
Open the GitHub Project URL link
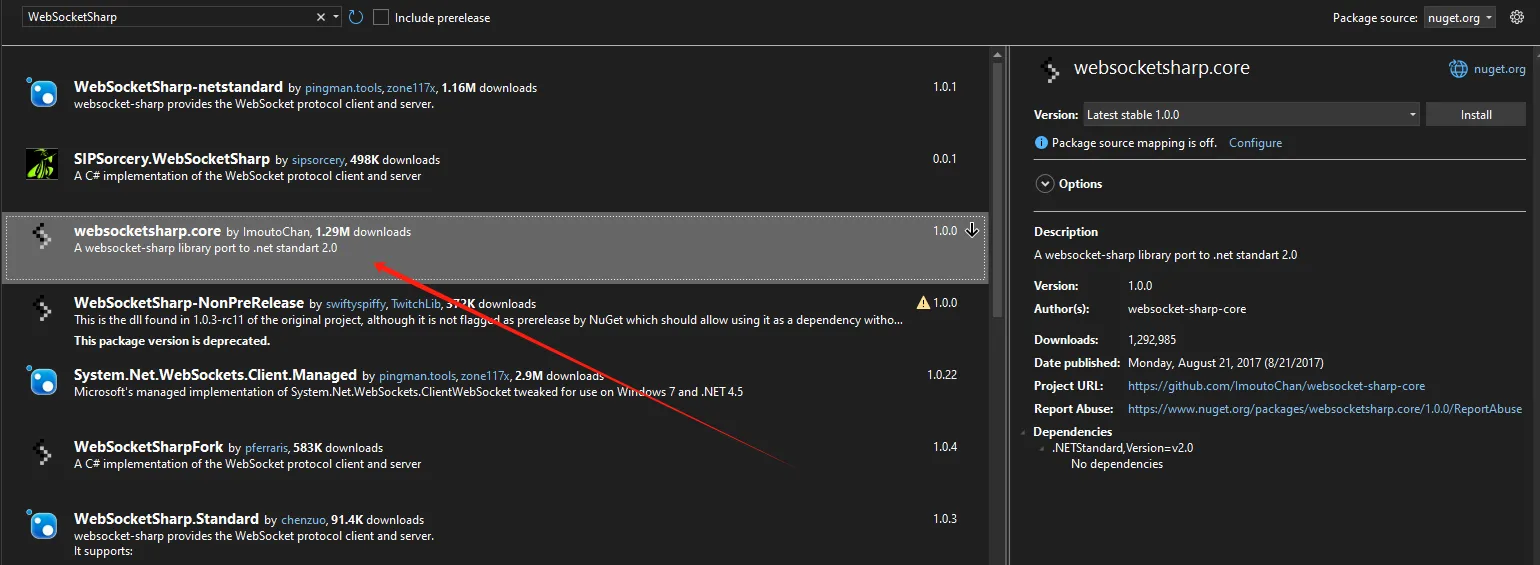coord(1276,386)
